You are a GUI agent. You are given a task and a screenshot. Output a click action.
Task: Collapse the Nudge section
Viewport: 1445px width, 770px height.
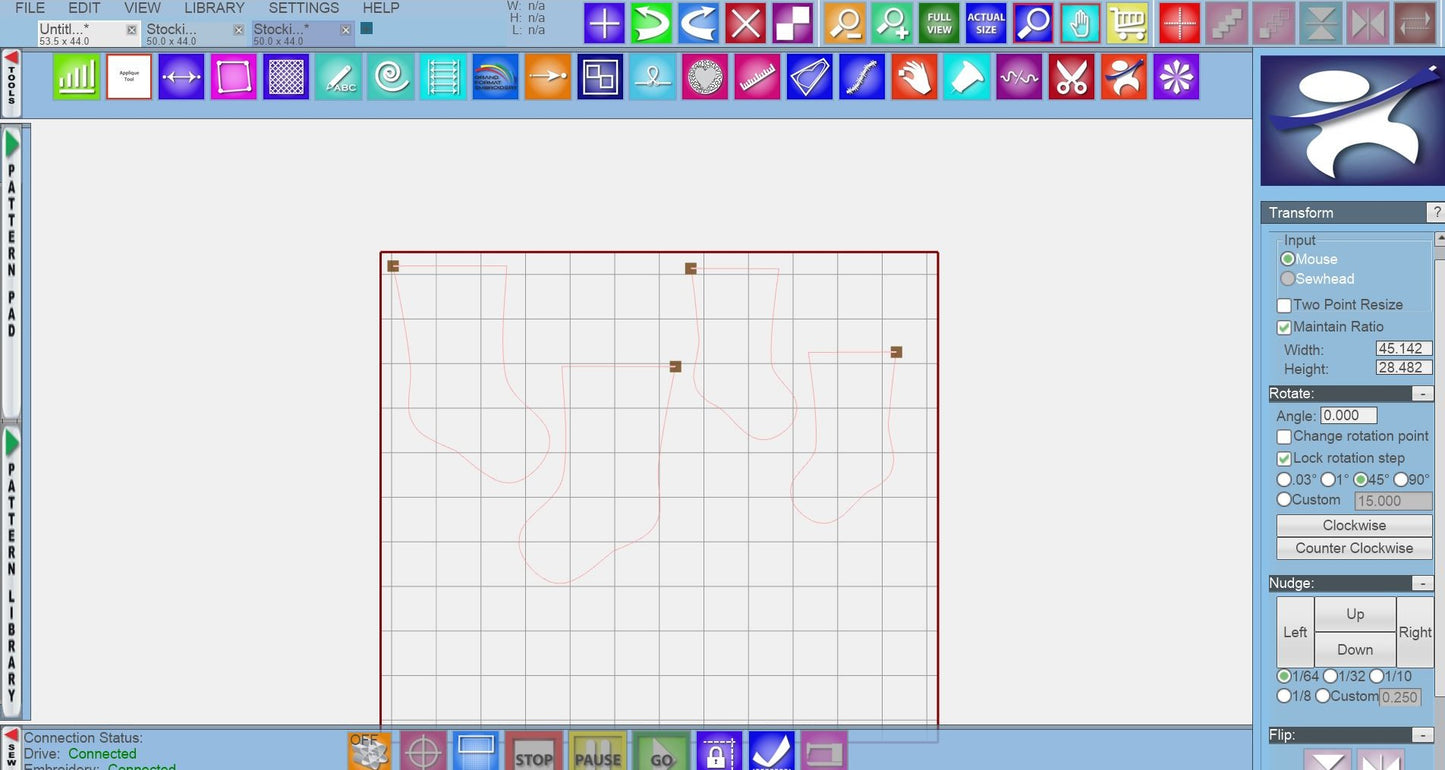point(1421,583)
